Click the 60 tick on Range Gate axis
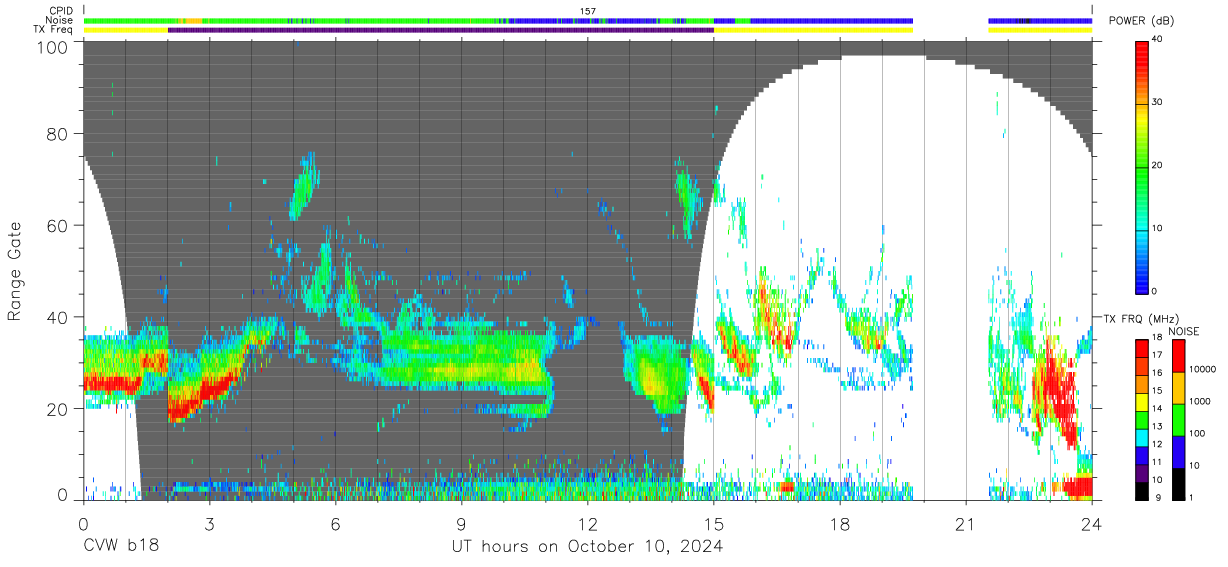 click(x=57, y=225)
